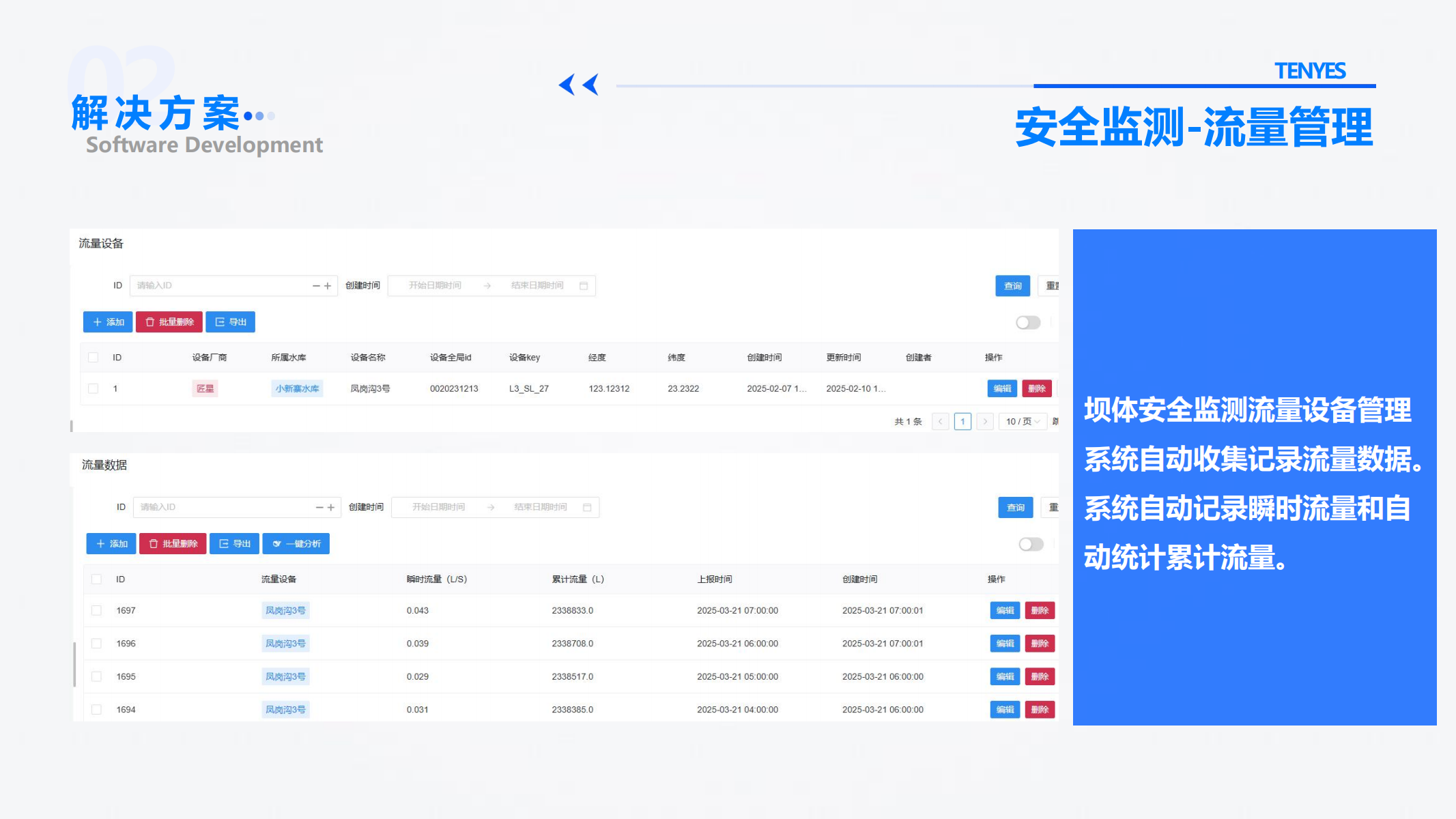The height and width of the screenshot is (819, 1456).
Task: Click the minus icon in flow data ID field
Action: [319, 508]
